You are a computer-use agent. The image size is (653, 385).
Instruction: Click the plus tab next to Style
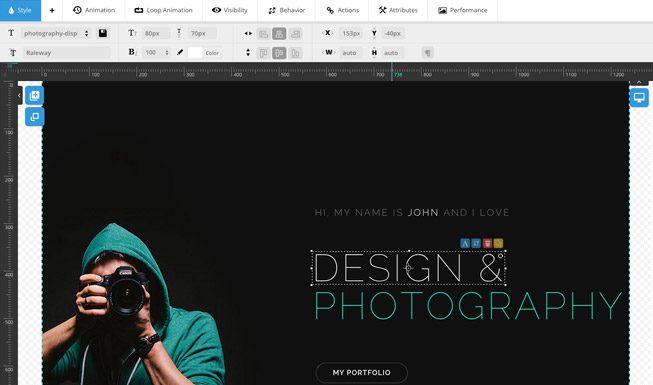52,10
